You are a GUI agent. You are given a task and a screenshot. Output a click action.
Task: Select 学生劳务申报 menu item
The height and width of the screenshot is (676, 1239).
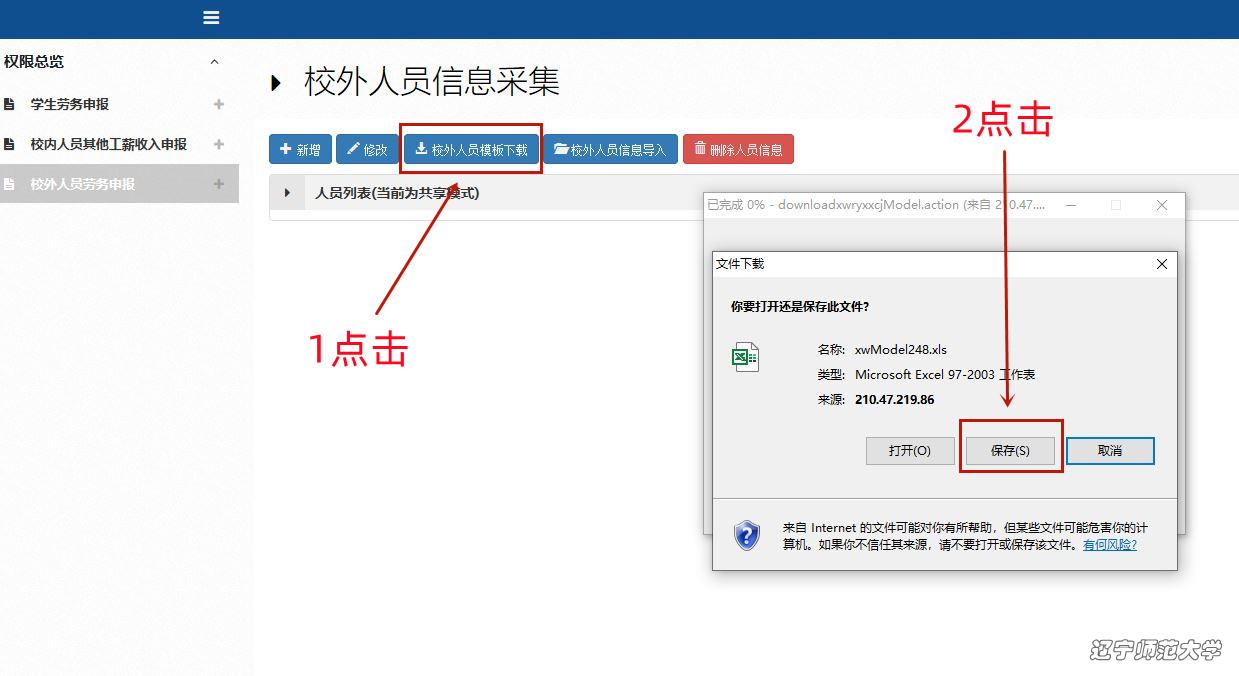click(x=69, y=104)
